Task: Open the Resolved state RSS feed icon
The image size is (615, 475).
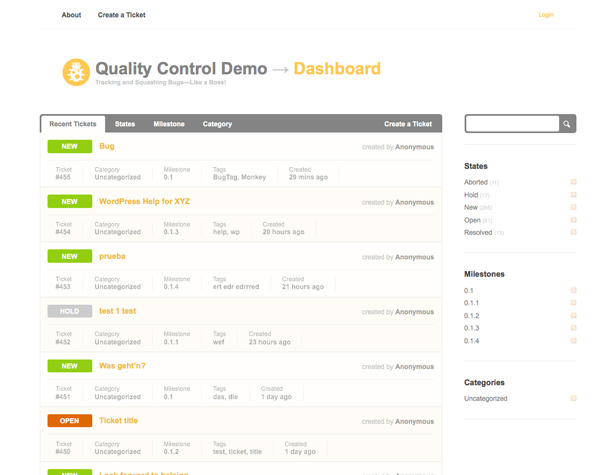Action: point(573,232)
